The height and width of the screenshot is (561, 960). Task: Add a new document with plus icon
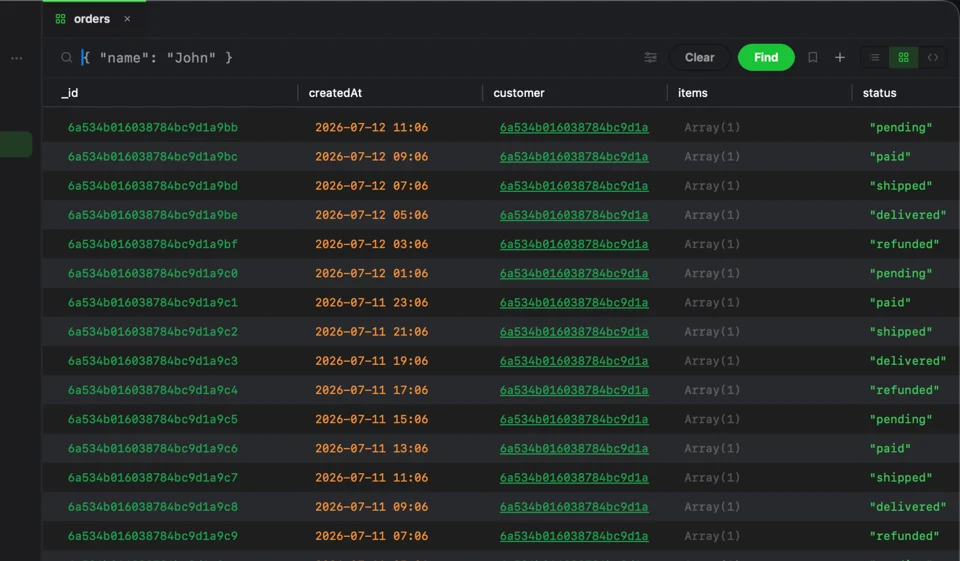pos(839,58)
